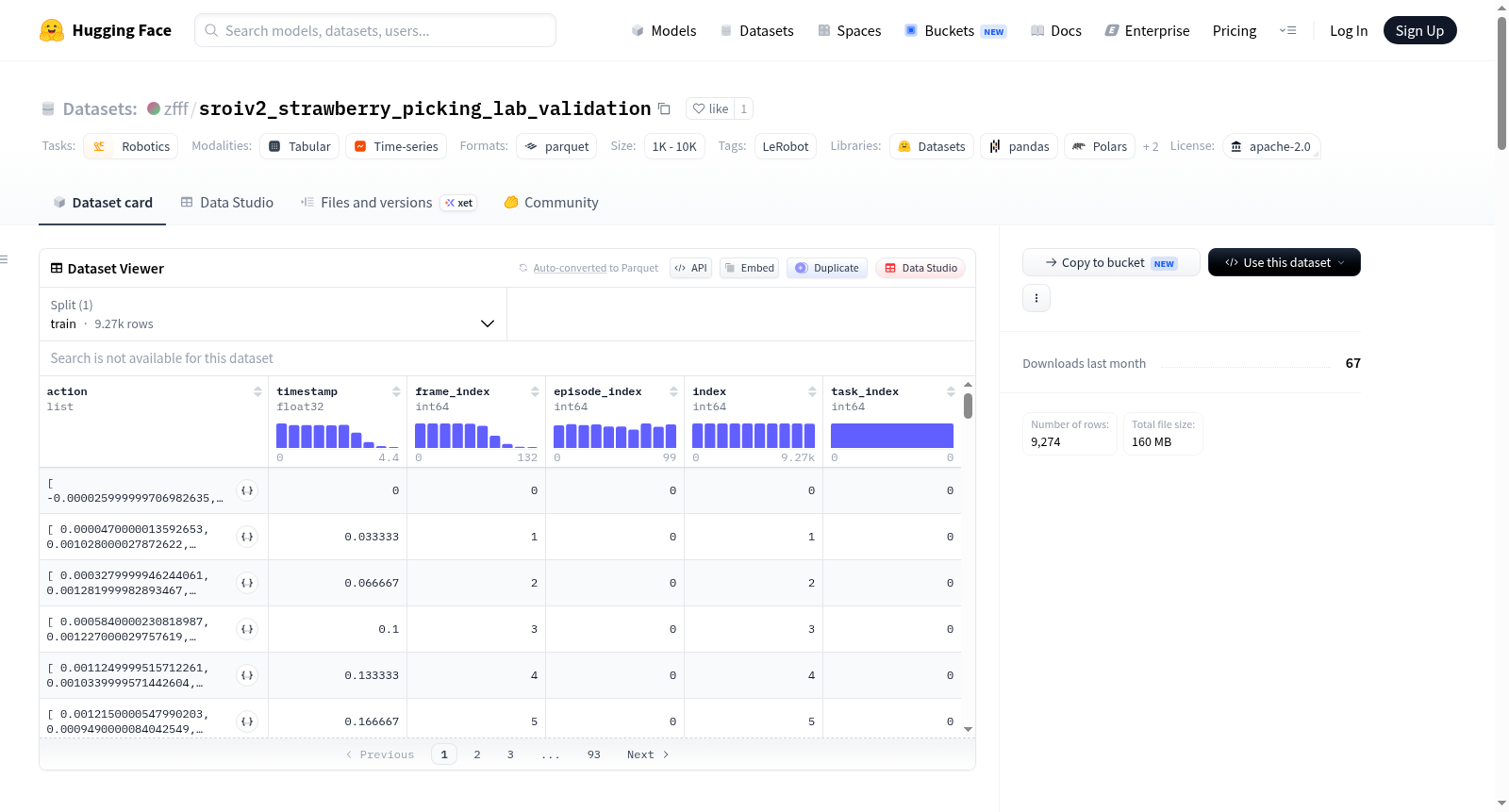Viewport: 1509px width, 812px height.
Task: Open Data Studio button in viewer header
Action: (x=920, y=268)
